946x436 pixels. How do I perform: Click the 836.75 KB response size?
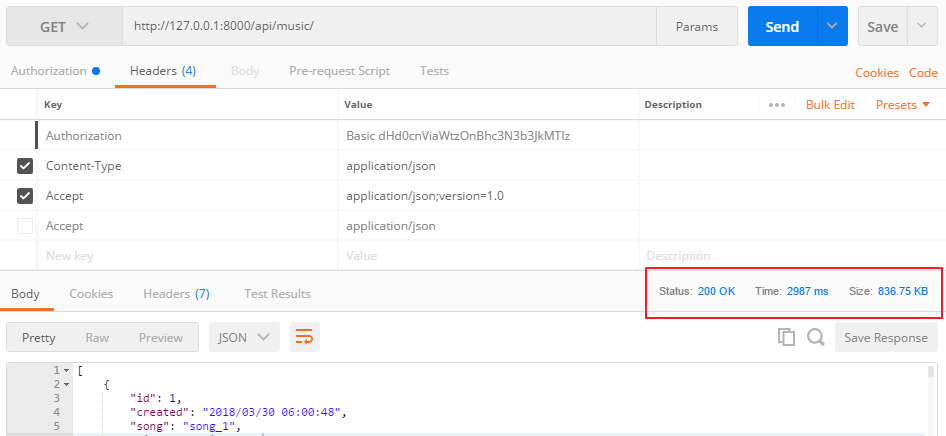click(x=903, y=291)
